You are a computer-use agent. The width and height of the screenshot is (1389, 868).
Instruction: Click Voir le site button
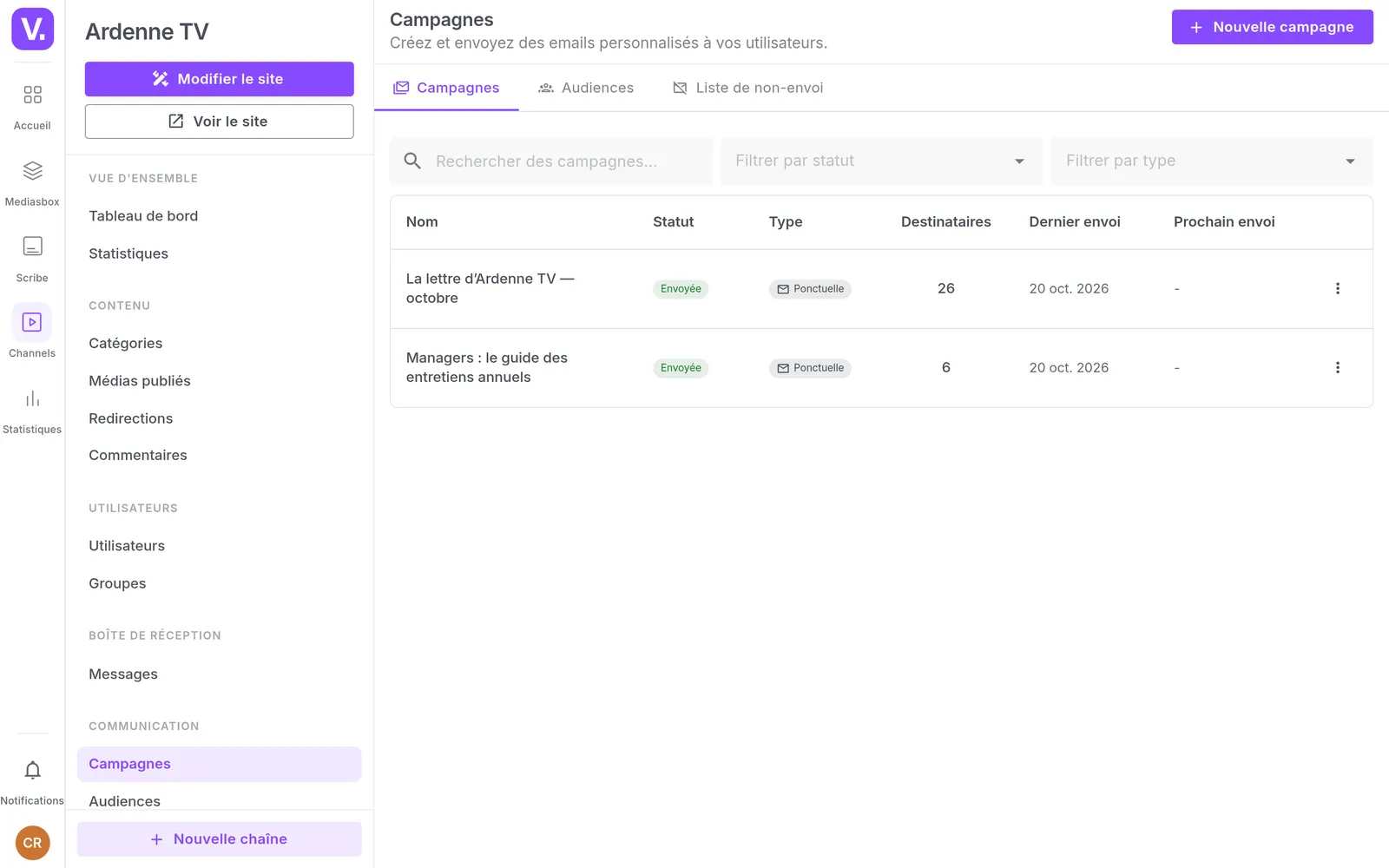tap(219, 122)
